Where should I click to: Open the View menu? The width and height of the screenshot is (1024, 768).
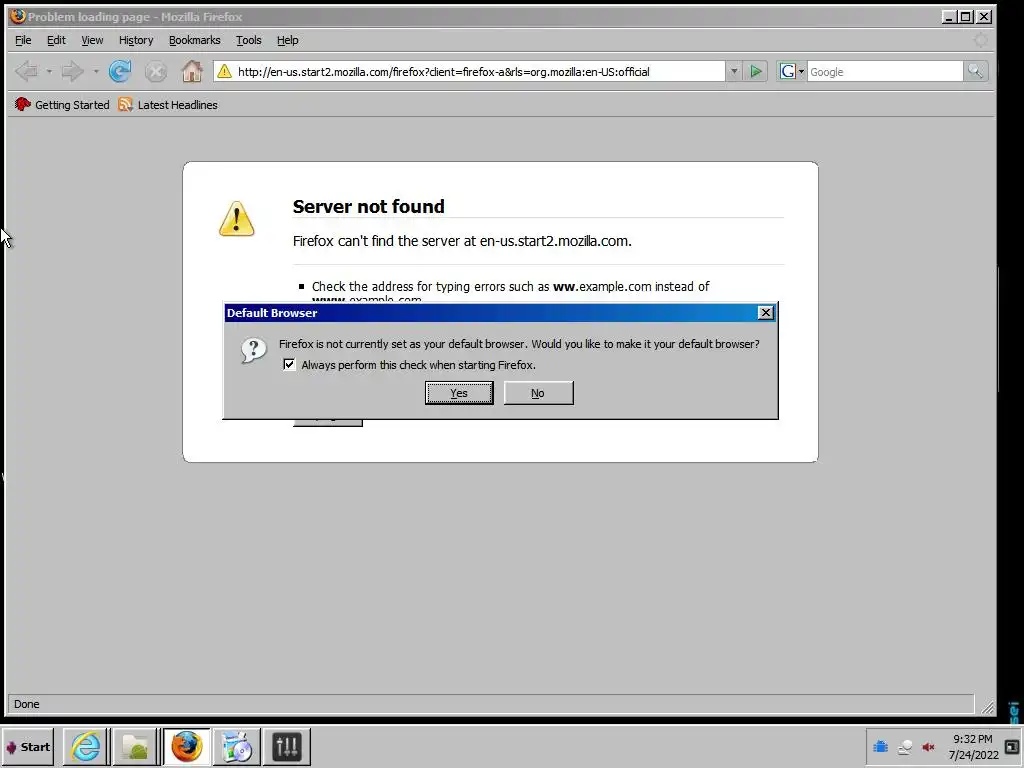tap(92, 40)
